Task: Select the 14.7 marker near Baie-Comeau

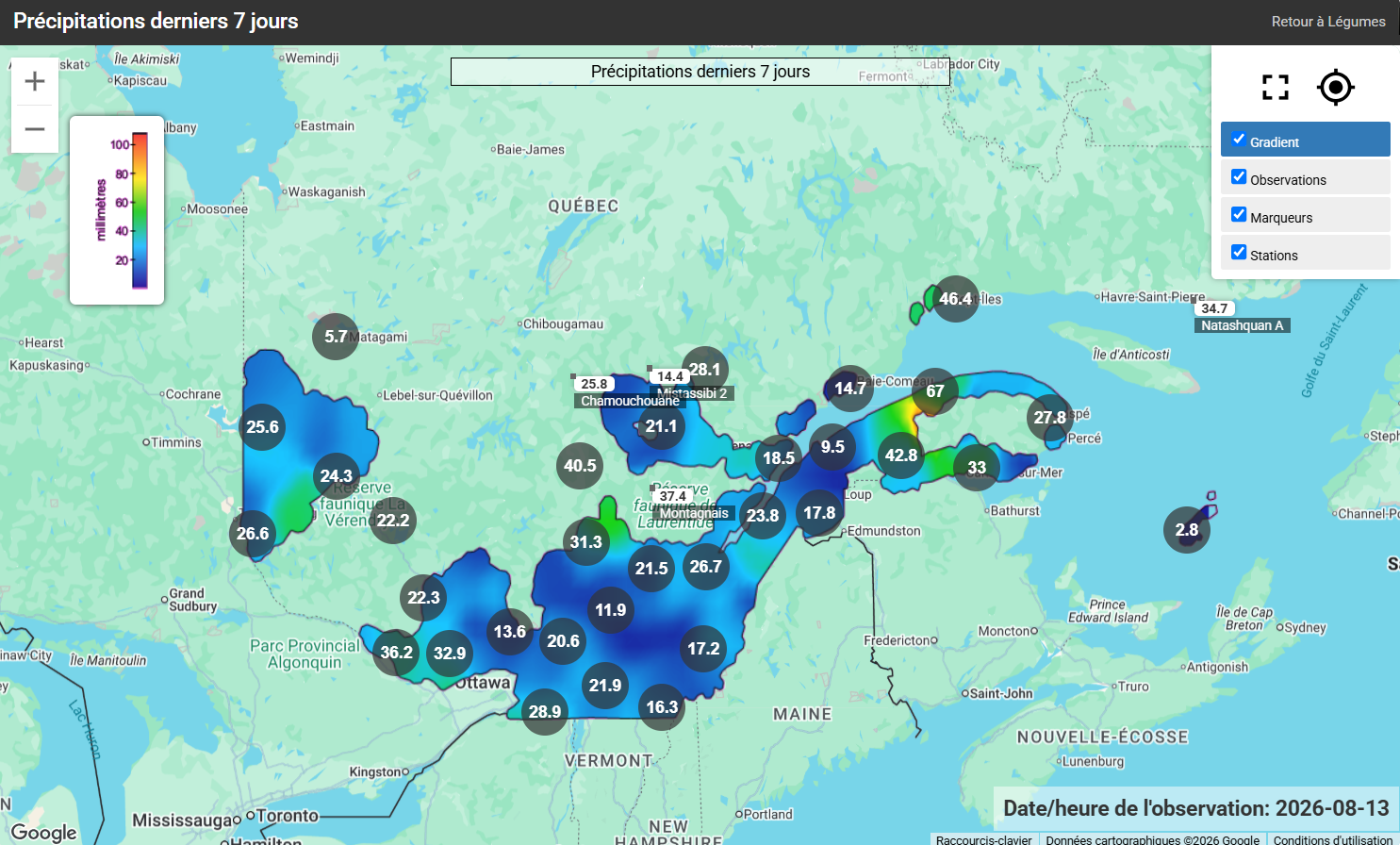Action: click(850, 389)
